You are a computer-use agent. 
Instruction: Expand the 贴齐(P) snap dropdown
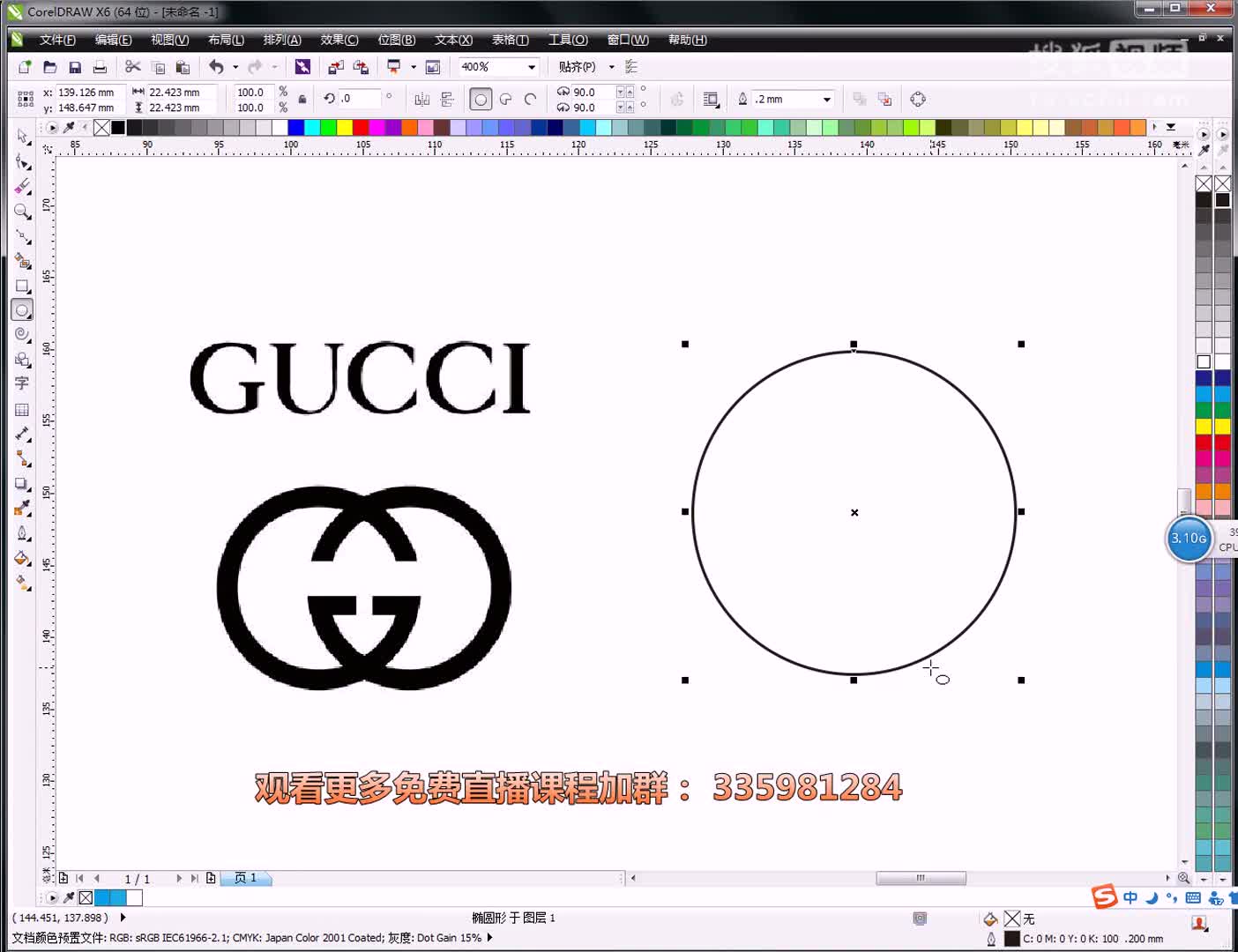[611, 67]
